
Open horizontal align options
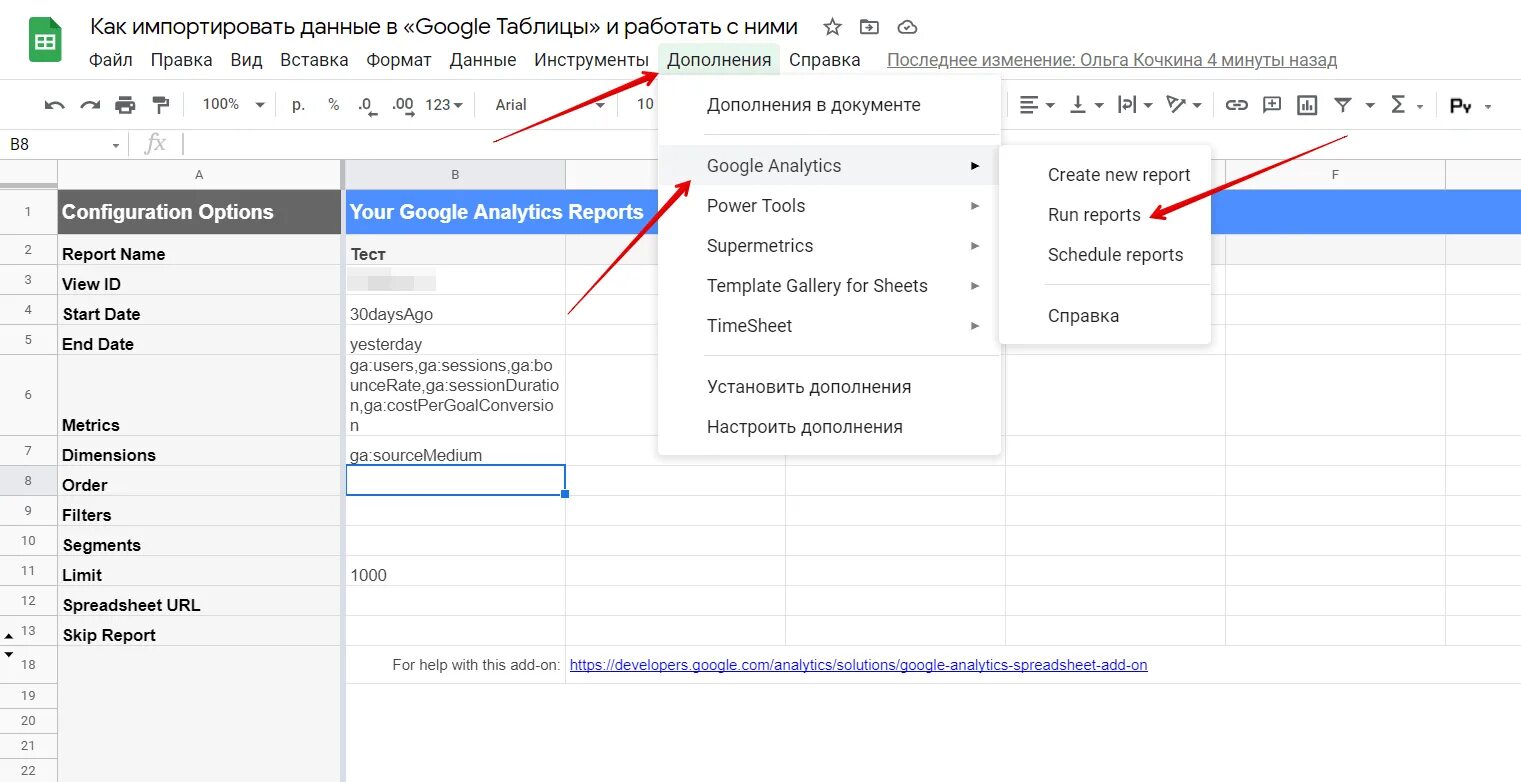1037,105
